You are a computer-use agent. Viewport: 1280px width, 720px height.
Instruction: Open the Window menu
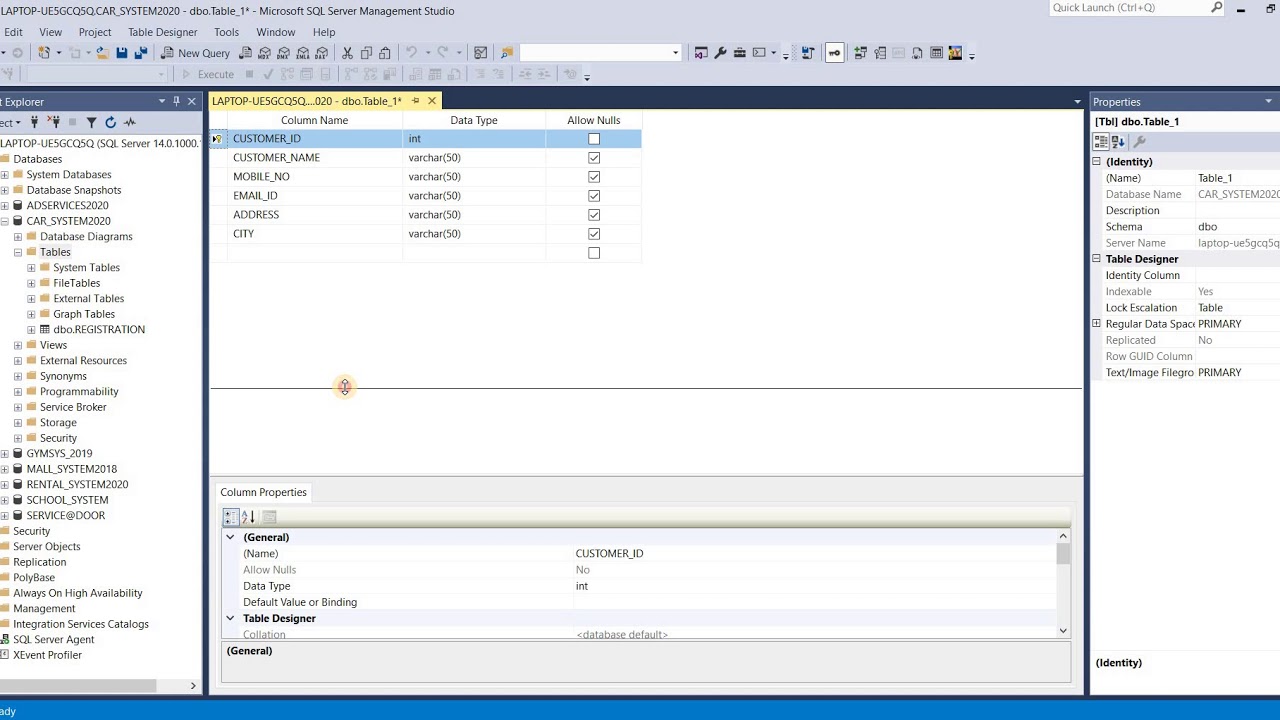275,32
